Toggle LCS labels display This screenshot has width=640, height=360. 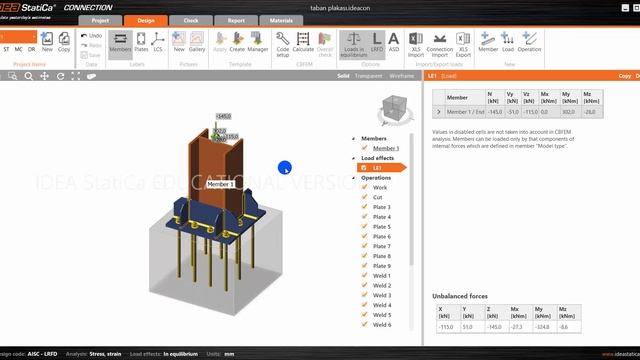158,42
